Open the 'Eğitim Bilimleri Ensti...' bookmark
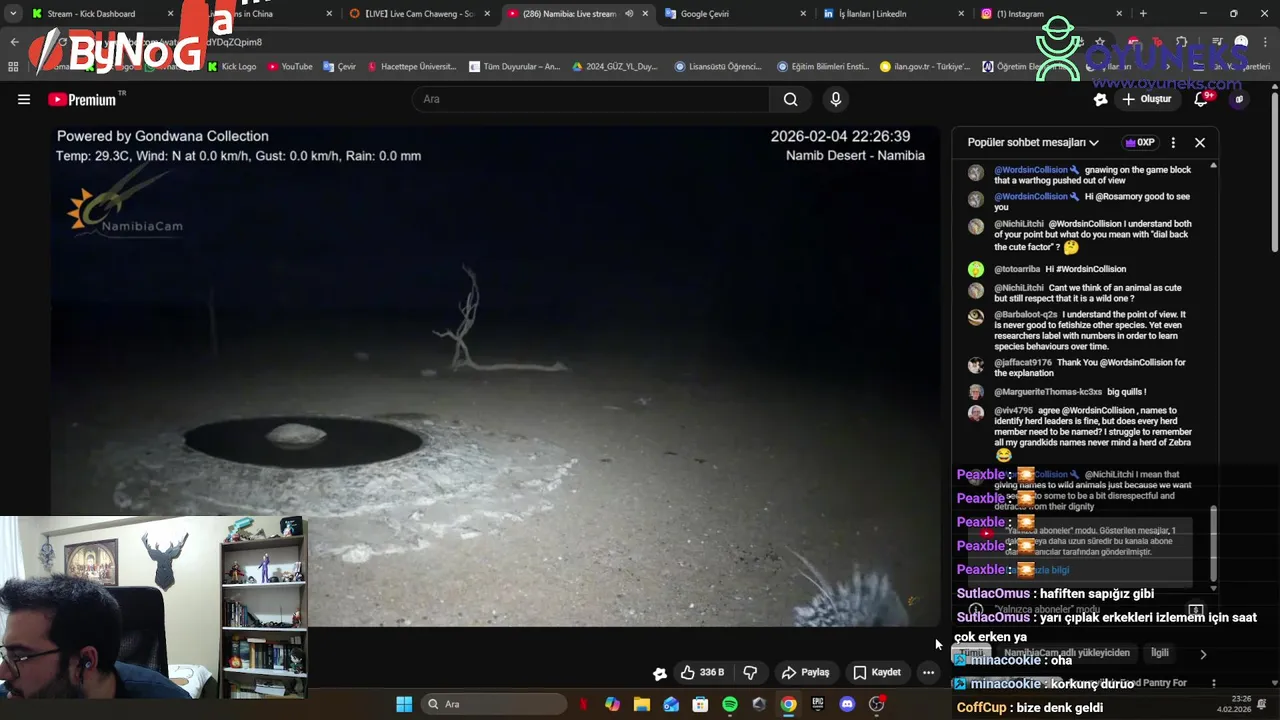Image resolution: width=1280 pixels, height=720 pixels. (x=823, y=67)
